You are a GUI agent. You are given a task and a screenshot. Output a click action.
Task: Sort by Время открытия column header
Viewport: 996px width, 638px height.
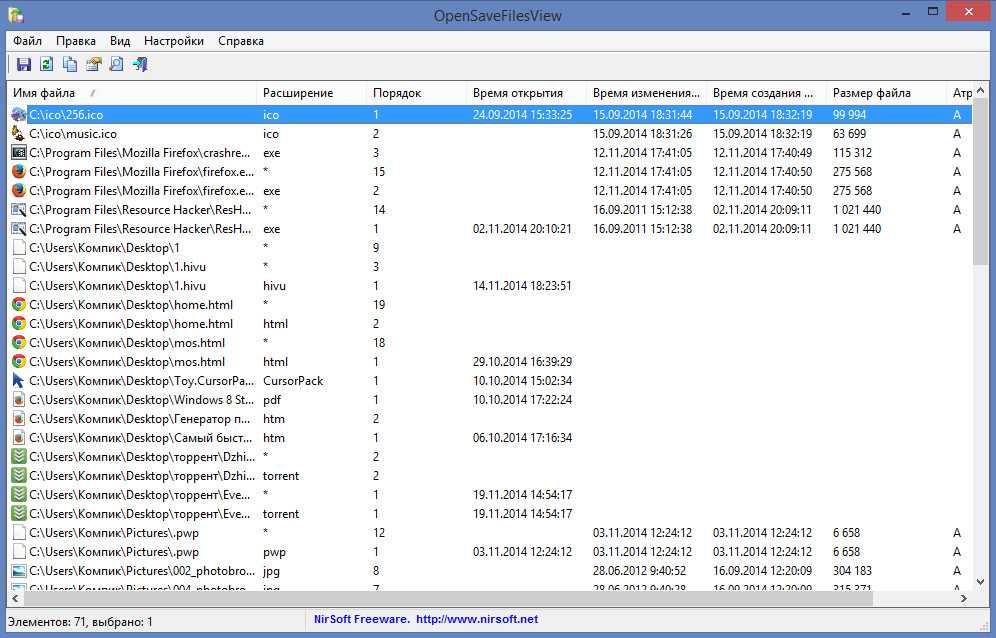[x=517, y=93]
